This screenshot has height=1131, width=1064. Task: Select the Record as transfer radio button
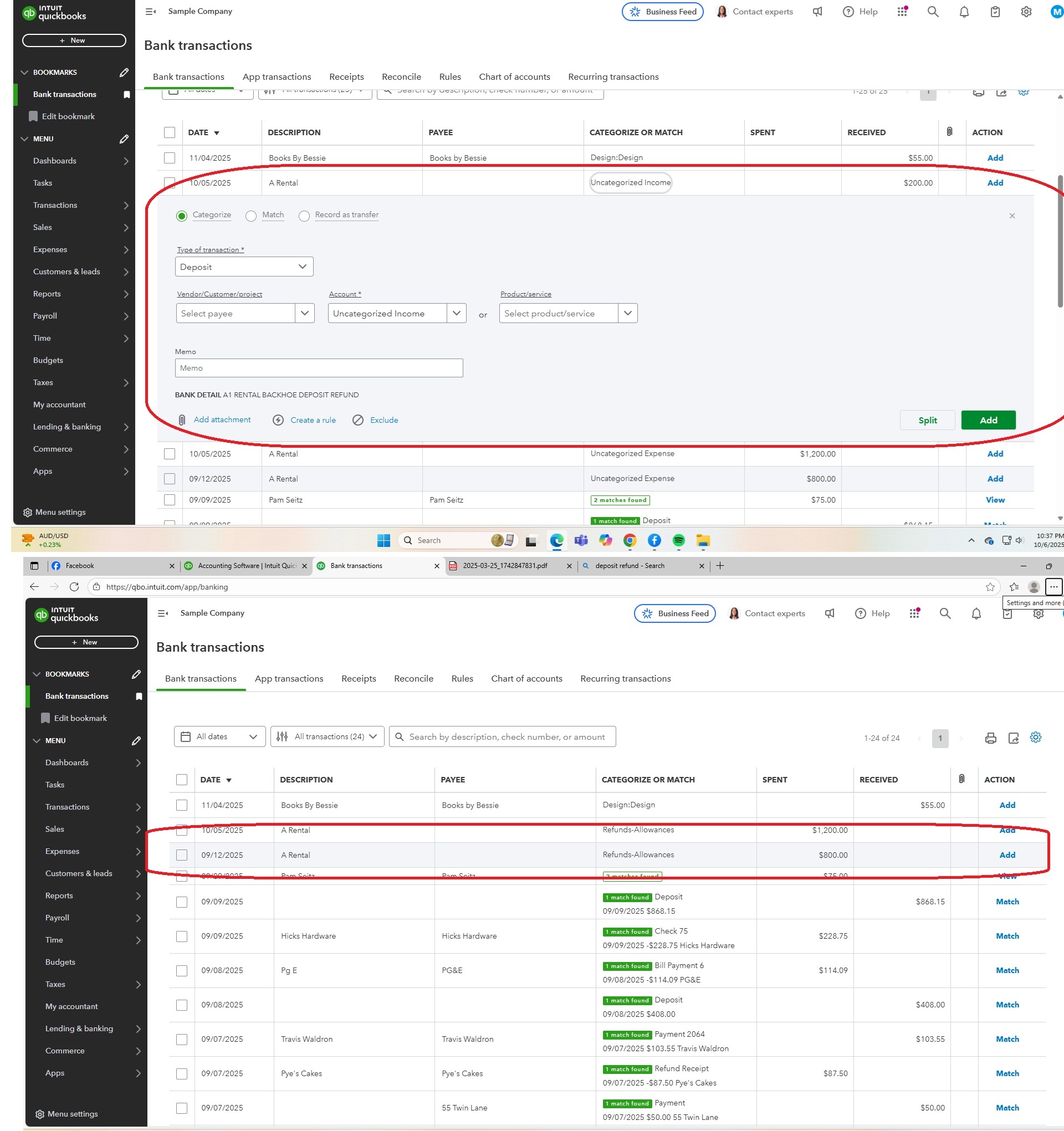coord(304,216)
